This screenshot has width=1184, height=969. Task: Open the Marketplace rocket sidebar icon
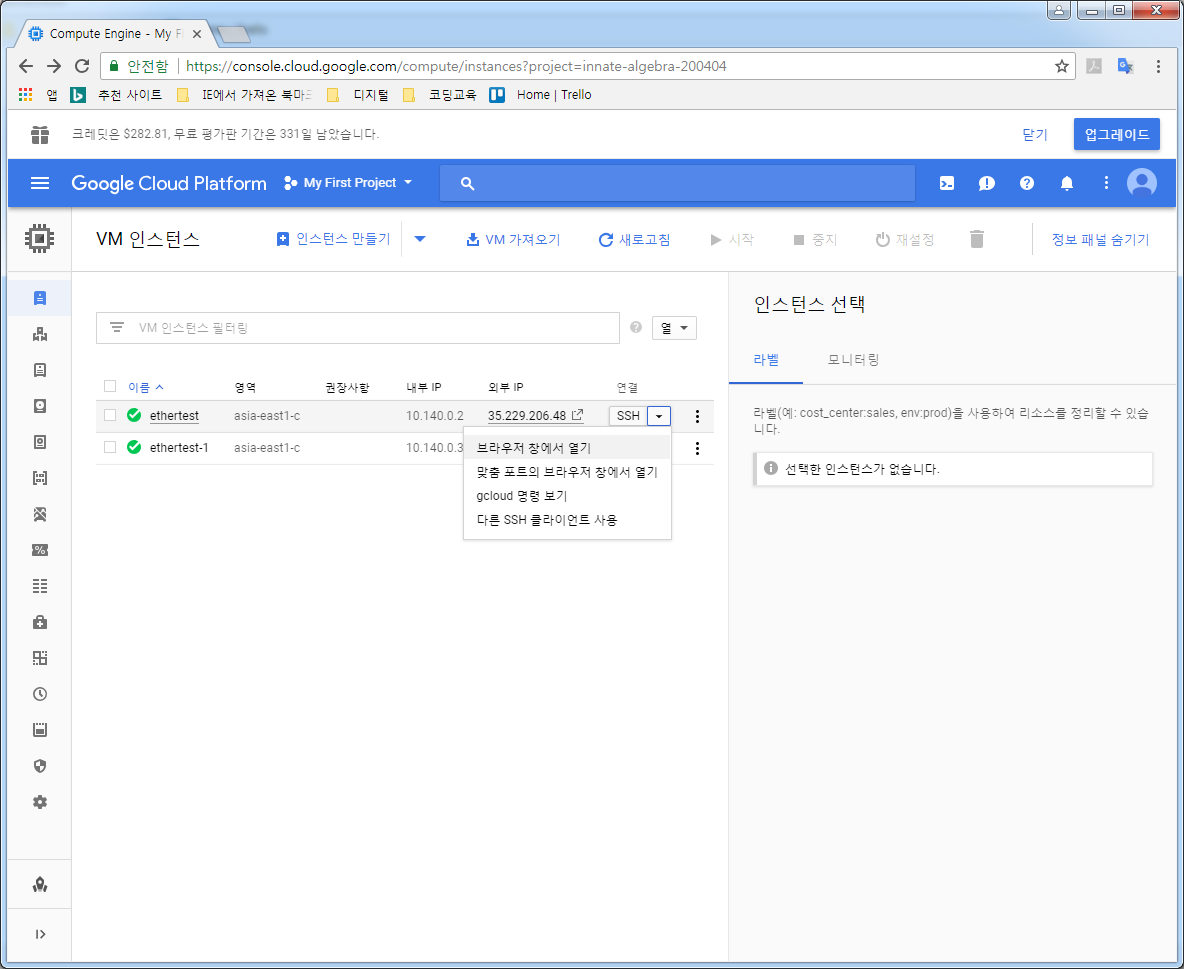point(40,884)
